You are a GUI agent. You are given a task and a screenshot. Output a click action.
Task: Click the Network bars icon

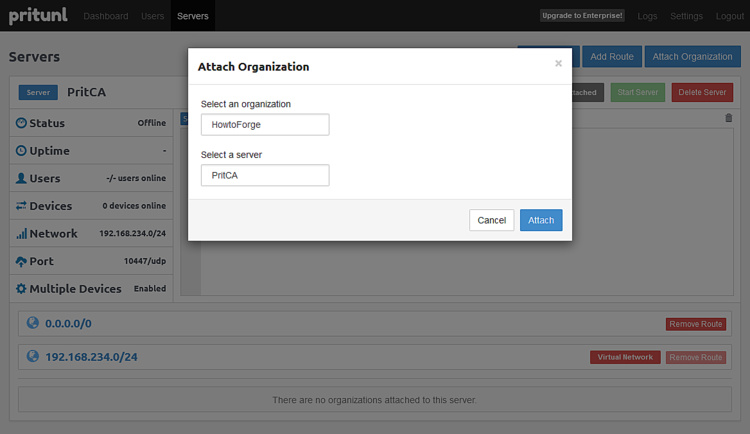click(x=21, y=234)
